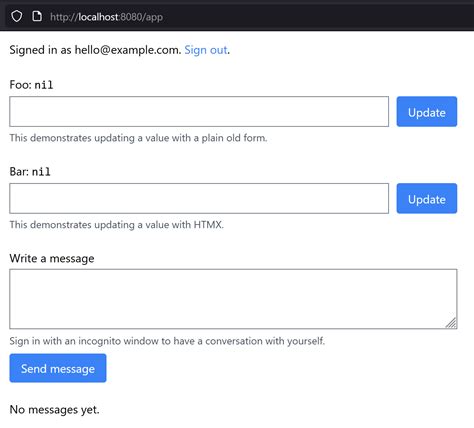Click the Send message button
Screen dimensions: 474x428
58,368
